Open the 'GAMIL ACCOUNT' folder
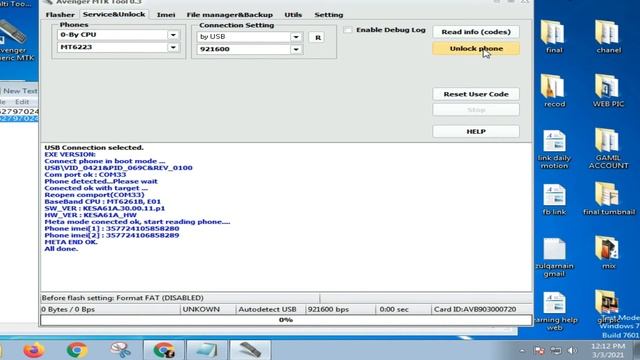 pos(608,148)
